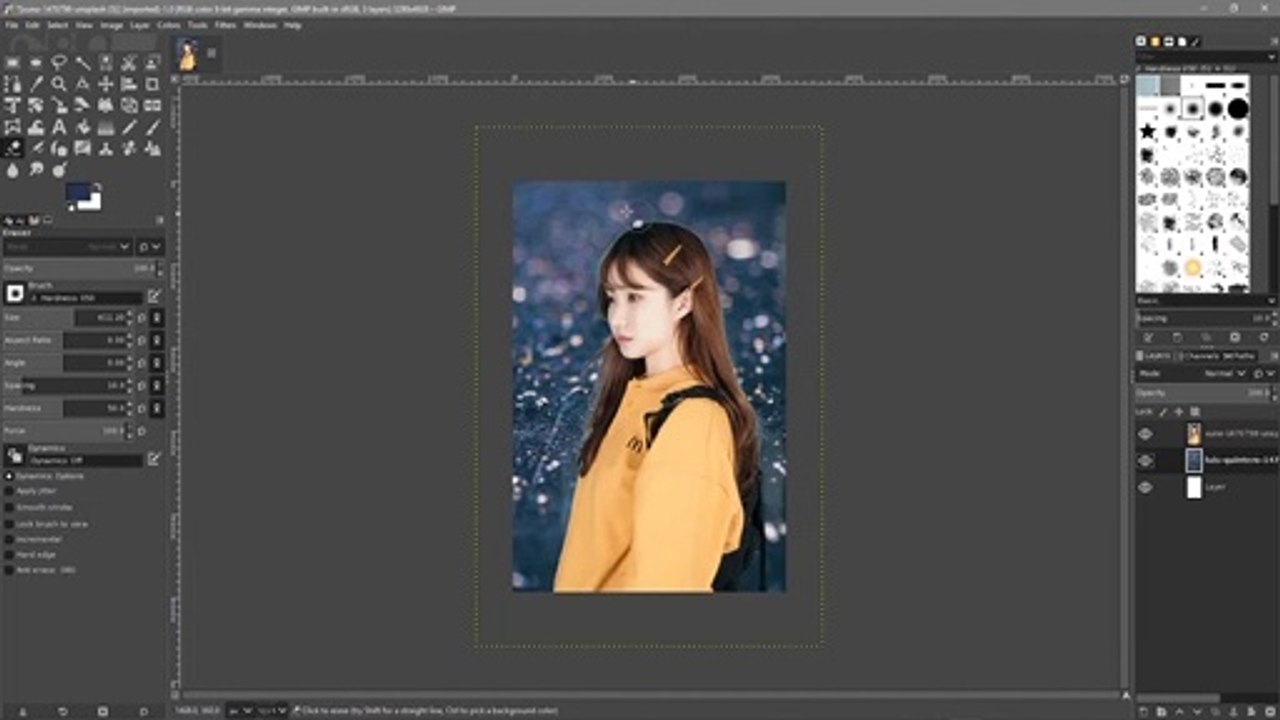Click the Hardness value stepper arrows
1280x720 pixels.
129,408
